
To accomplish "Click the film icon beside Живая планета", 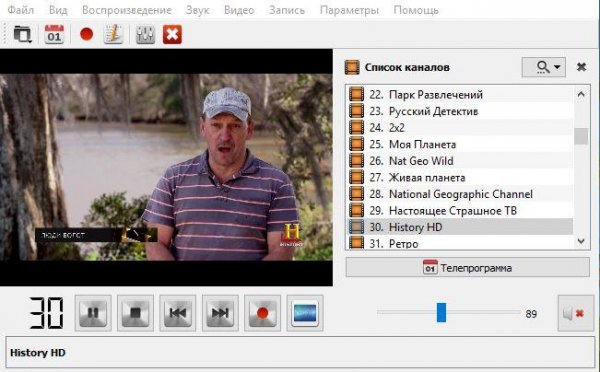I will pos(356,177).
